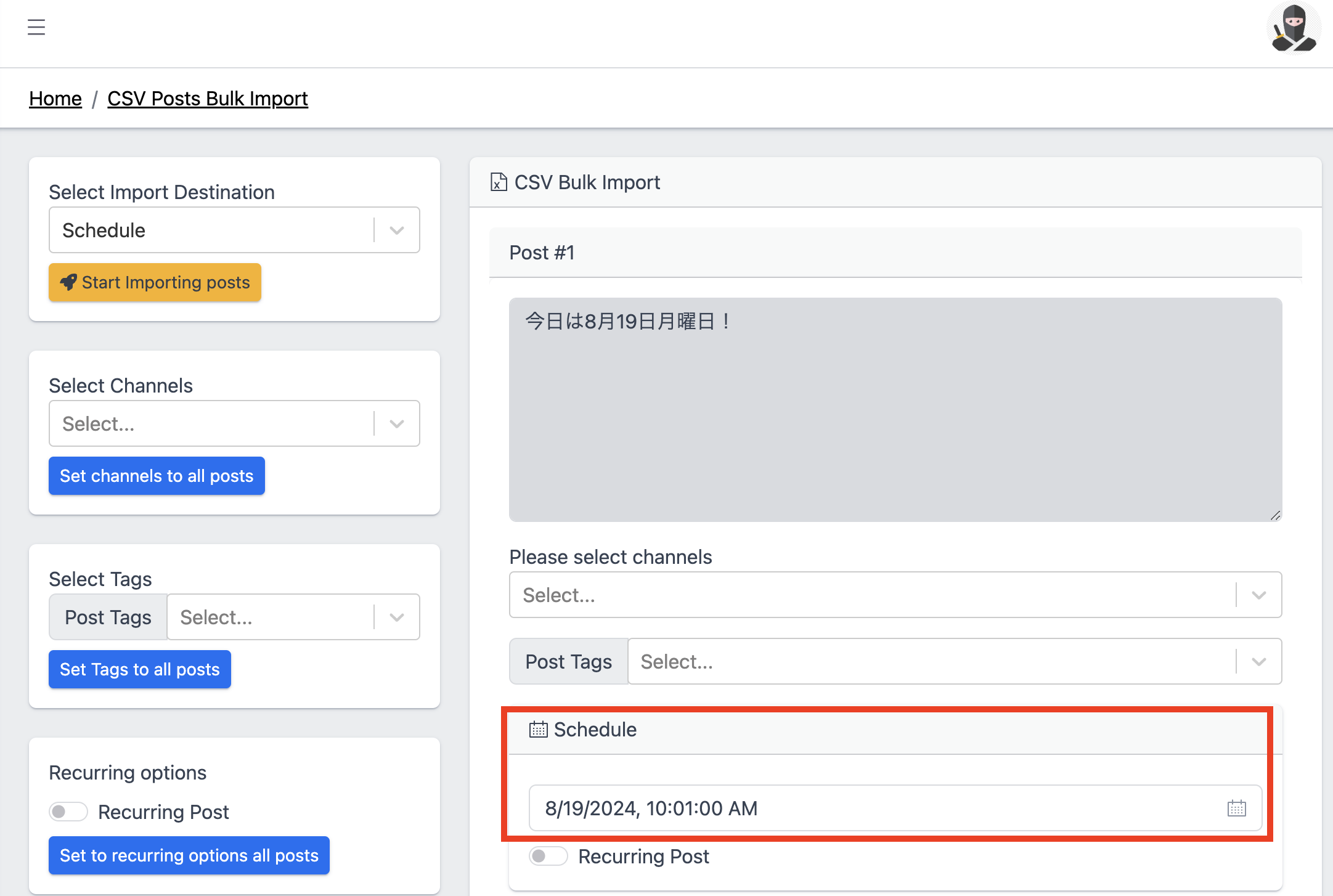The image size is (1333, 896).
Task: Click the chevron of the Schedule destination dropdown
Action: pyautogui.click(x=397, y=230)
